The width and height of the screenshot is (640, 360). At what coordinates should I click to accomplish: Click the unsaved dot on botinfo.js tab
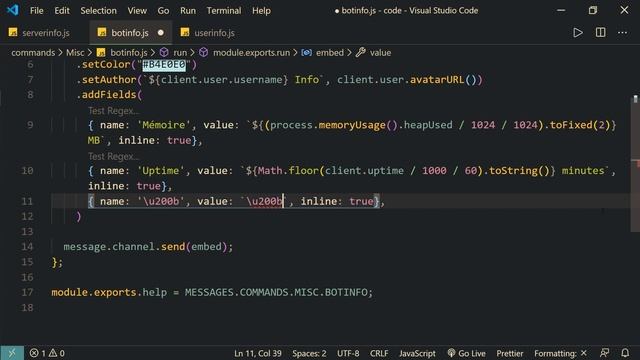click(x=161, y=33)
